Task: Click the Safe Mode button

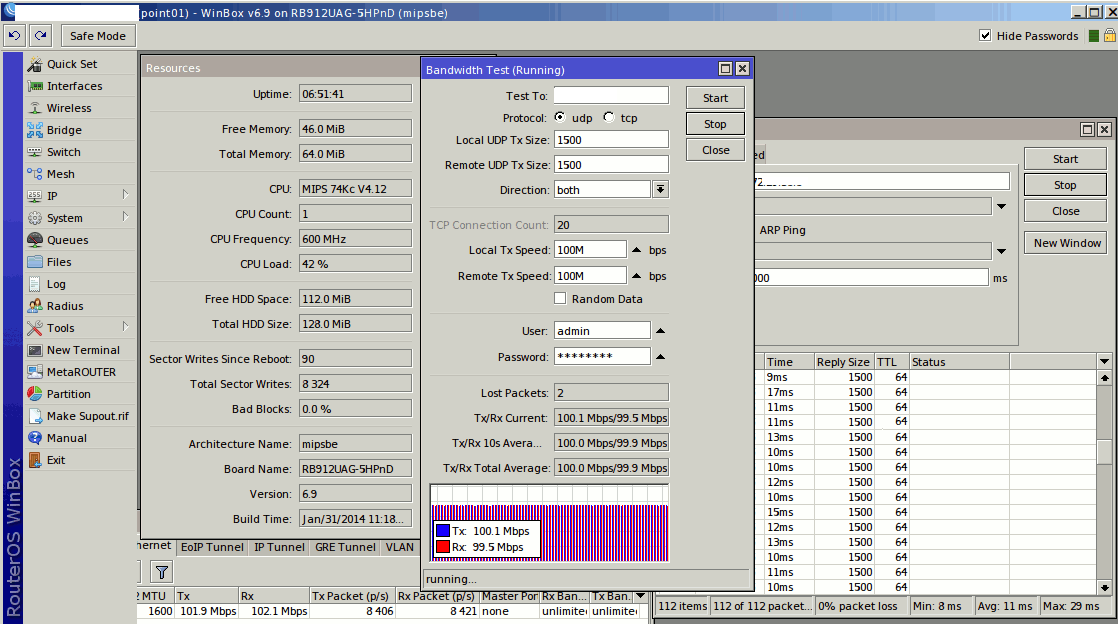Action: [x=97, y=35]
